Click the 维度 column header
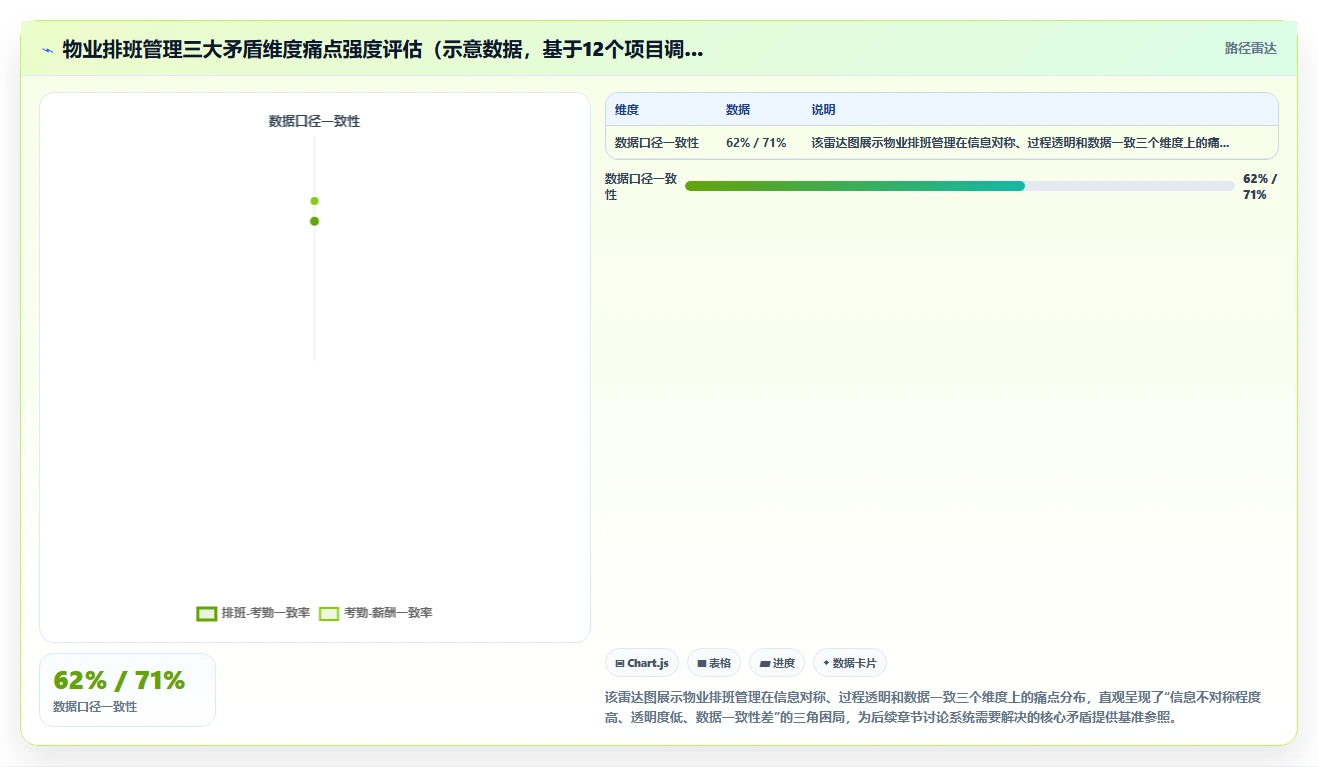Image resolution: width=1318 pixels, height=767 pixels. click(x=627, y=110)
